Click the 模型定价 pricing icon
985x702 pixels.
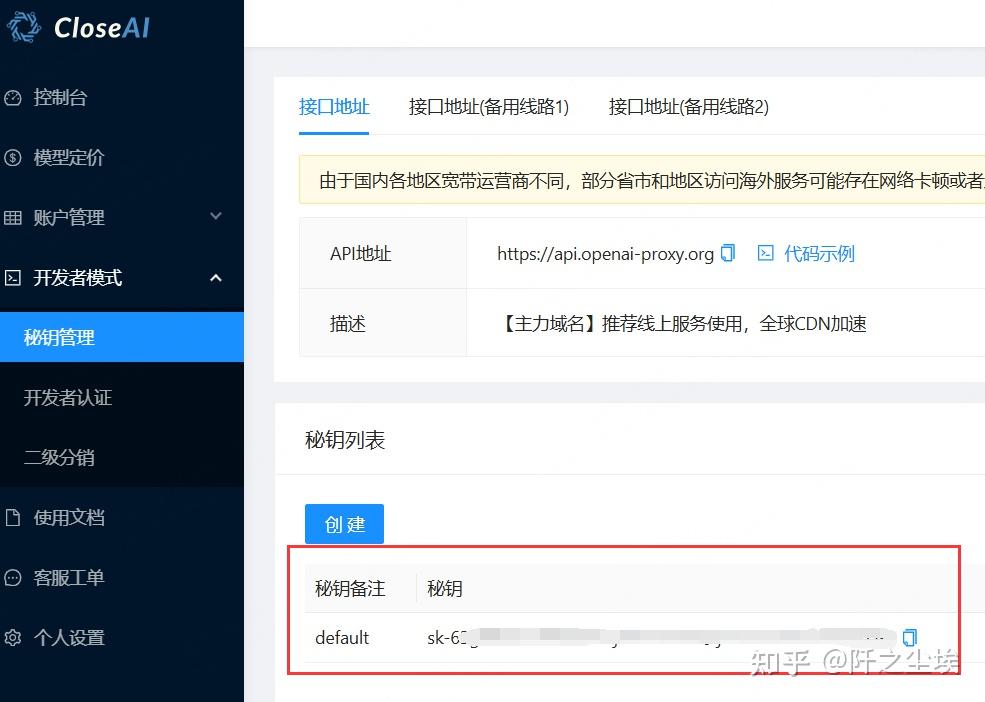(x=14, y=157)
